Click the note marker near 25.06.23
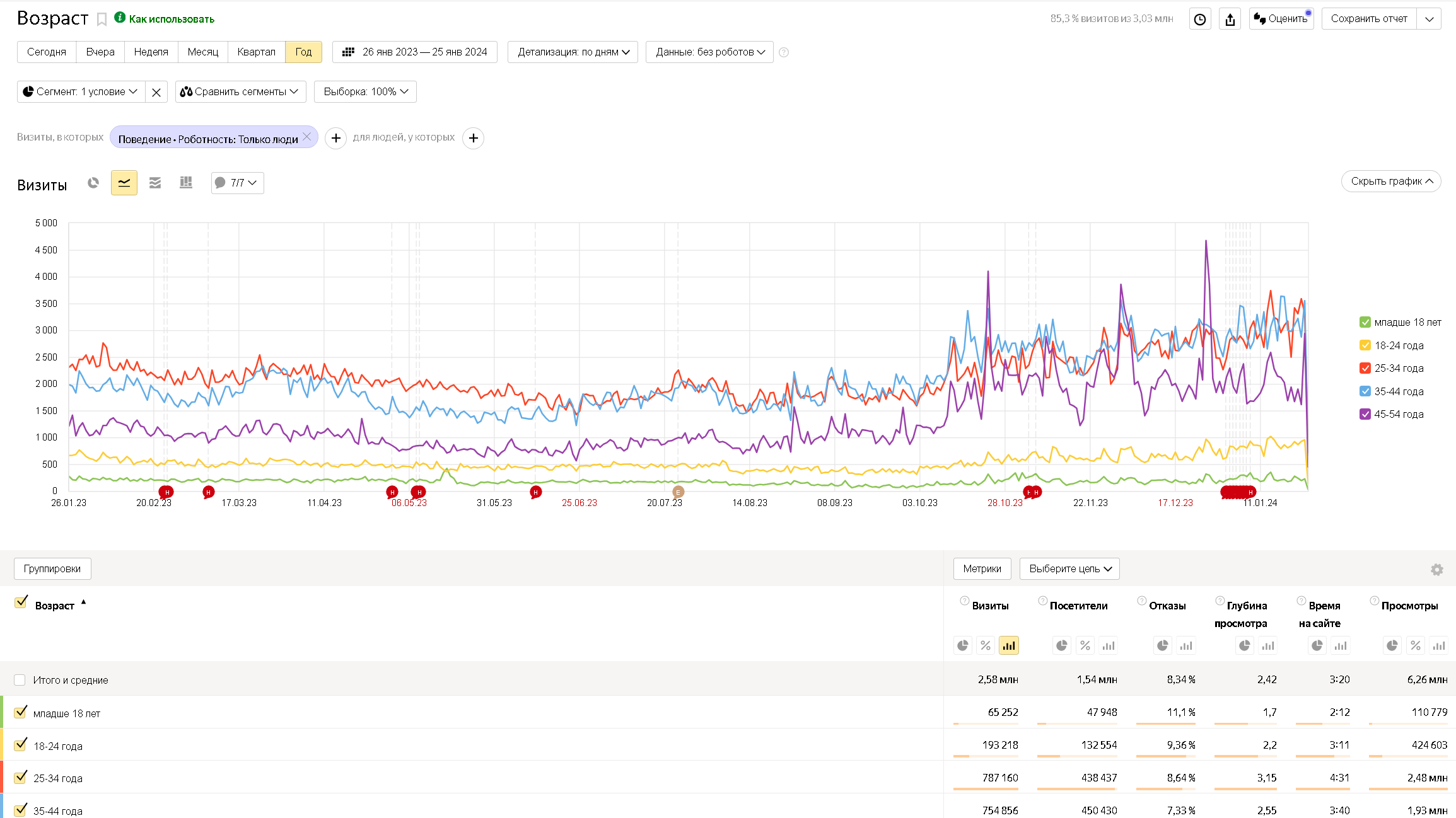 (535, 492)
